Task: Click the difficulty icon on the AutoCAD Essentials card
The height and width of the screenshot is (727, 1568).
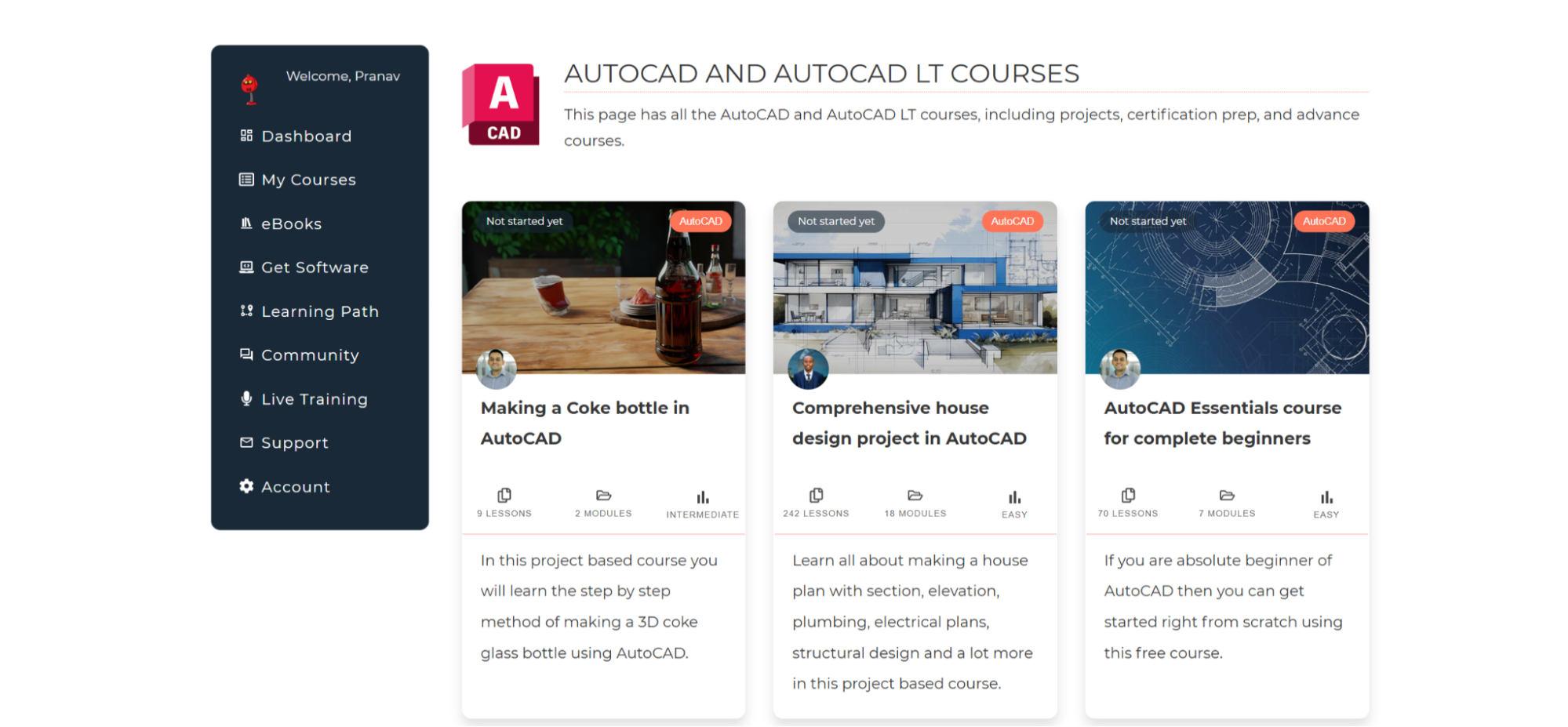Action: point(1326,497)
